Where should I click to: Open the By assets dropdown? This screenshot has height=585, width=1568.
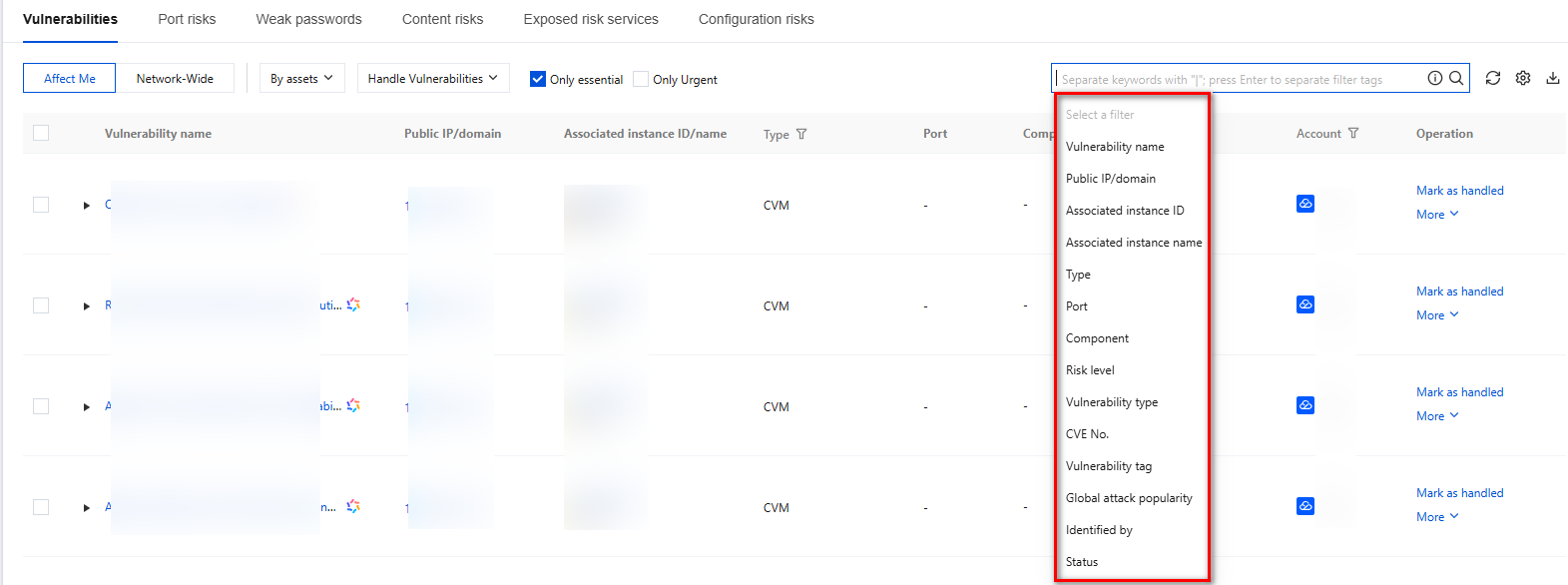tap(302, 78)
